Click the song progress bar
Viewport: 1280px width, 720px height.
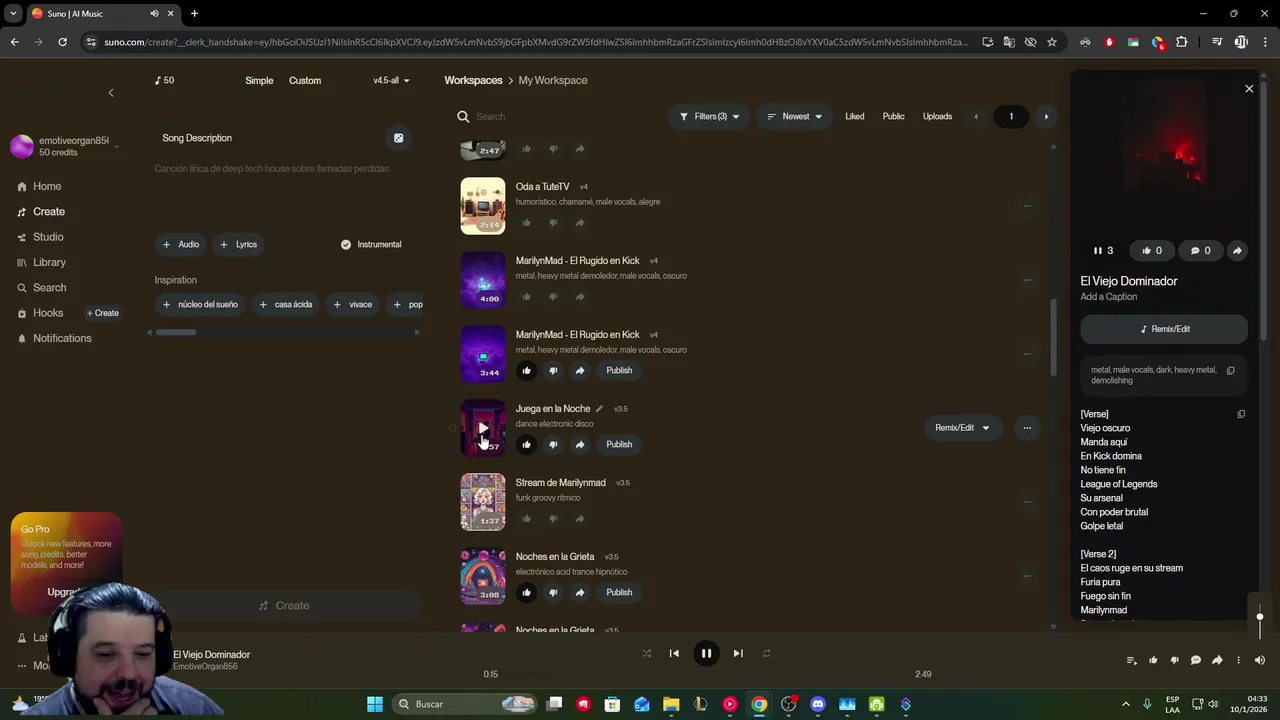click(706, 675)
